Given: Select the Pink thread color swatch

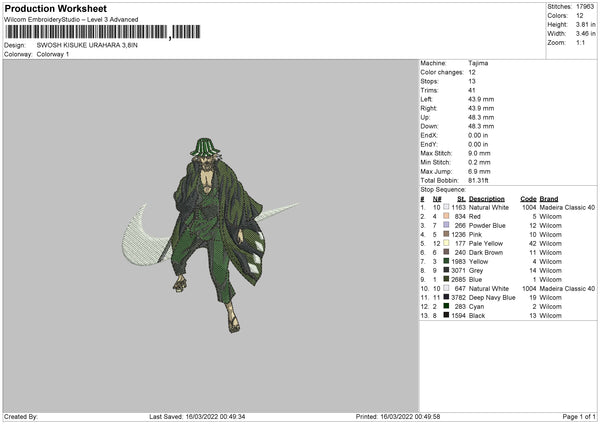Looking at the screenshot, I should pyautogui.click(x=446, y=234).
